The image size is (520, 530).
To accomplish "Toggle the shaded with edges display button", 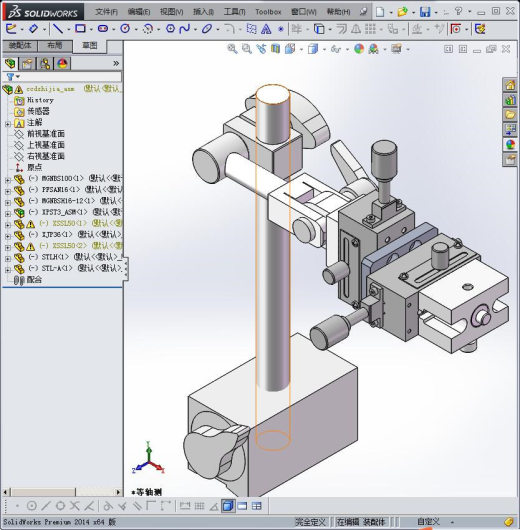I will pyautogui.click(x=228, y=506).
